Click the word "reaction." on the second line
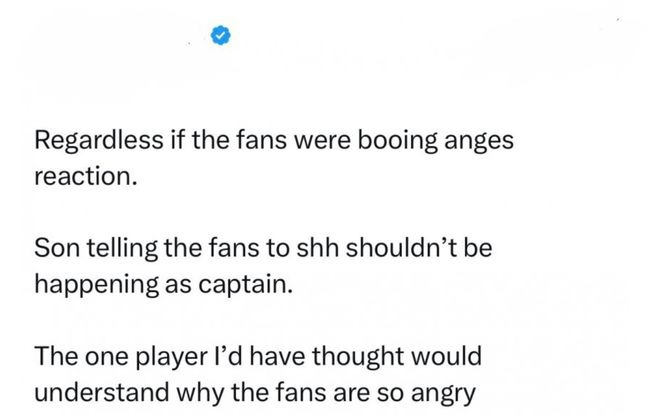650x418 pixels. tap(79, 179)
